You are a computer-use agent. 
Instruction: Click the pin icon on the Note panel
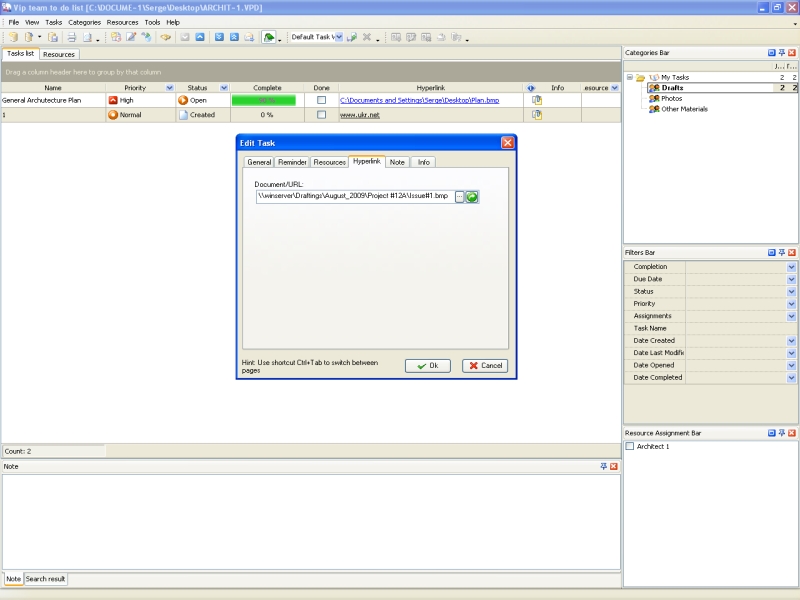(603, 466)
